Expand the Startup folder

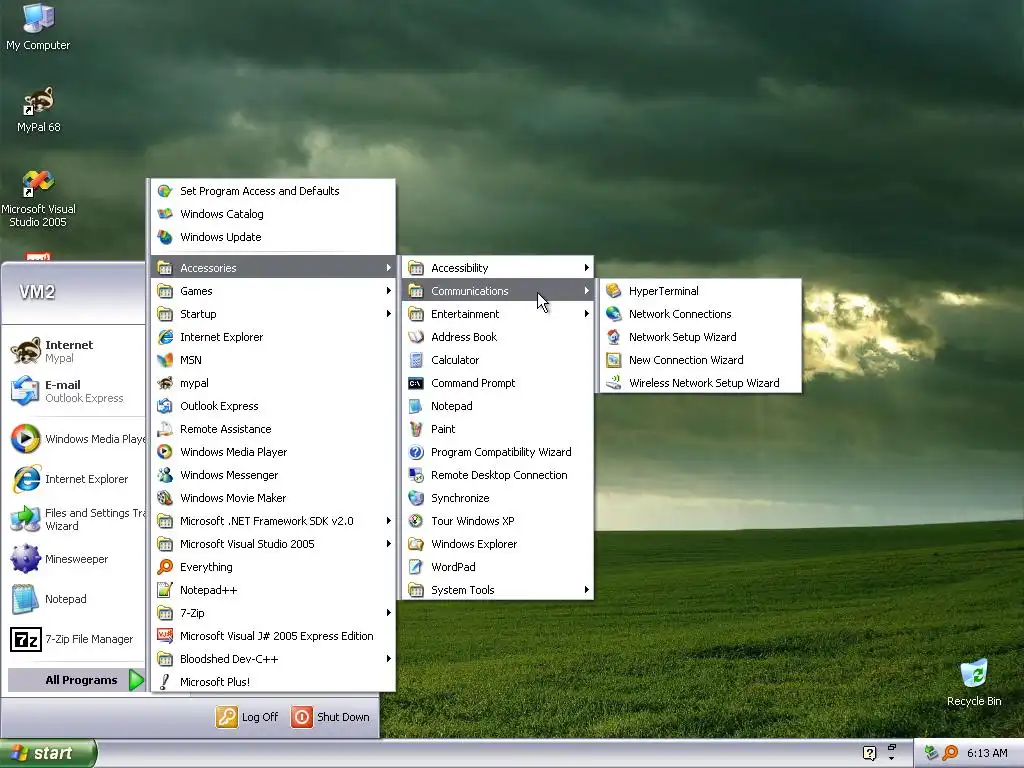(x=273, y=314)
